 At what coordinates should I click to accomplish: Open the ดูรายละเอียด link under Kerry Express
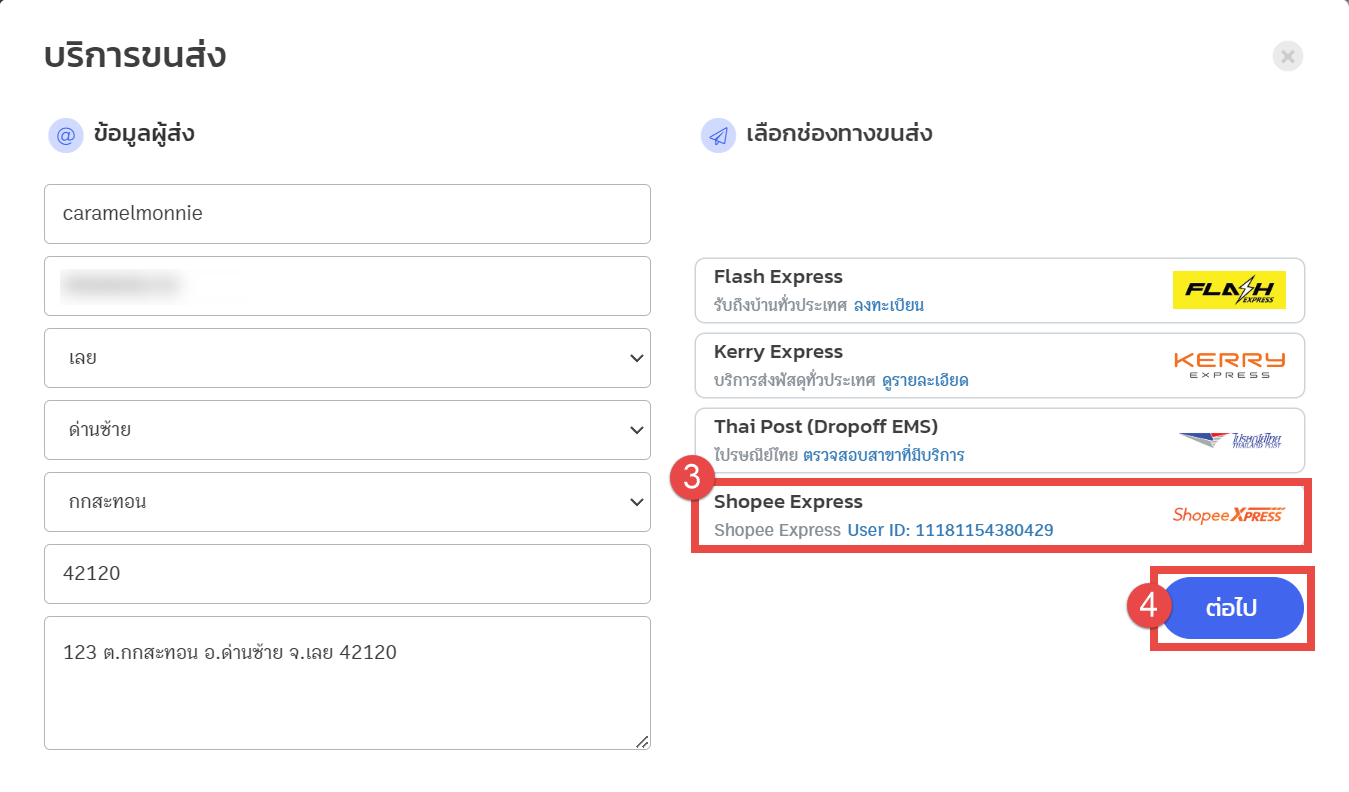tap(925, 380)
